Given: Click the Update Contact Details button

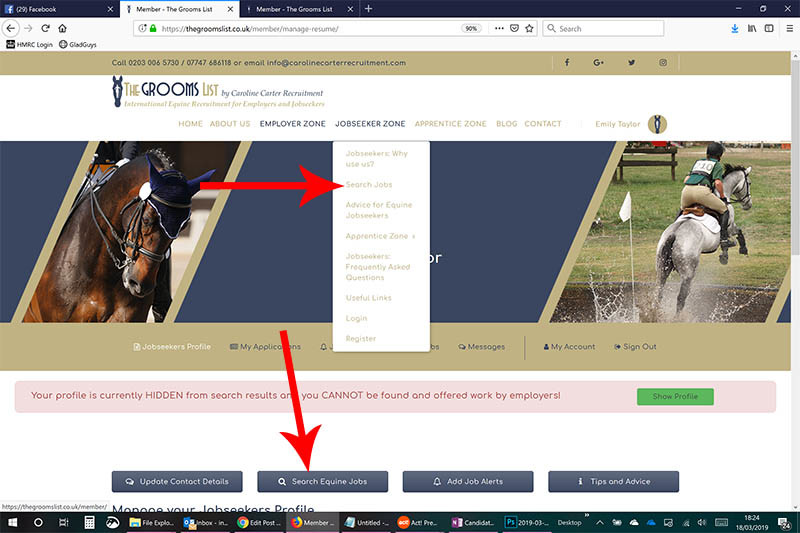Looking at the screenshot, I should [177, 481].
